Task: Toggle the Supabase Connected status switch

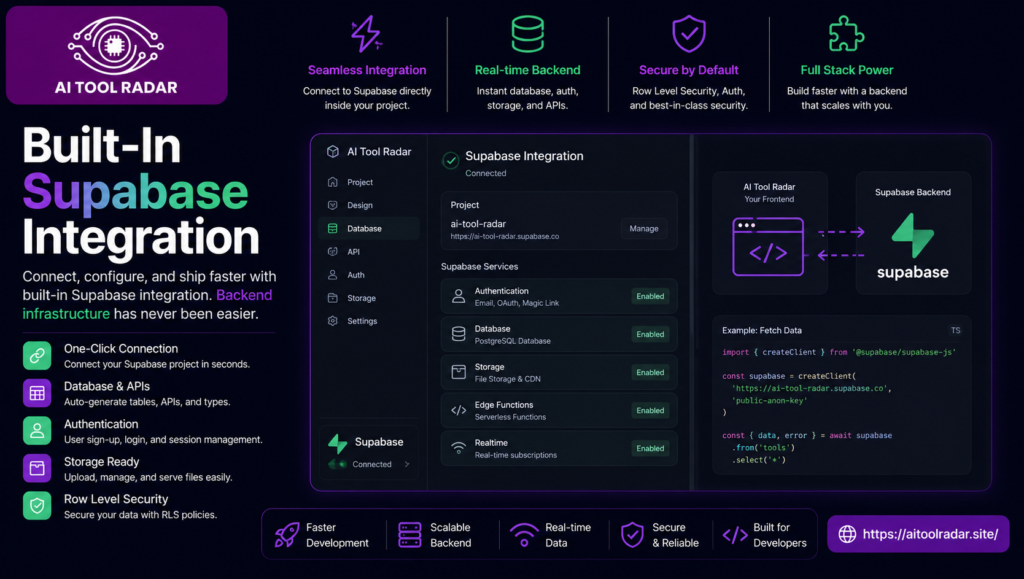Action: tap(338, 464)
